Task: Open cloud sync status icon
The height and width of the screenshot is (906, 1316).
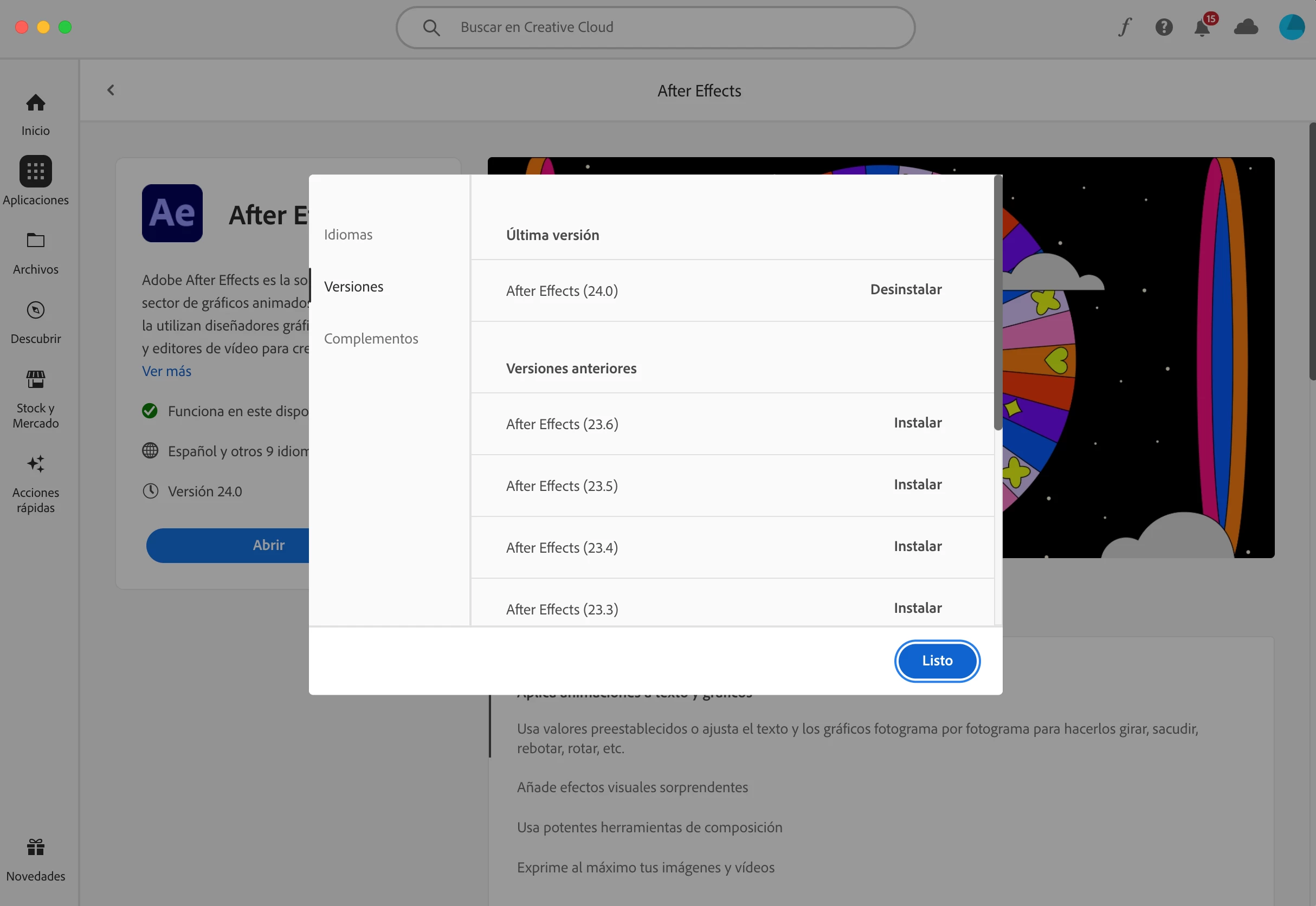Action: coord(1246,27)
